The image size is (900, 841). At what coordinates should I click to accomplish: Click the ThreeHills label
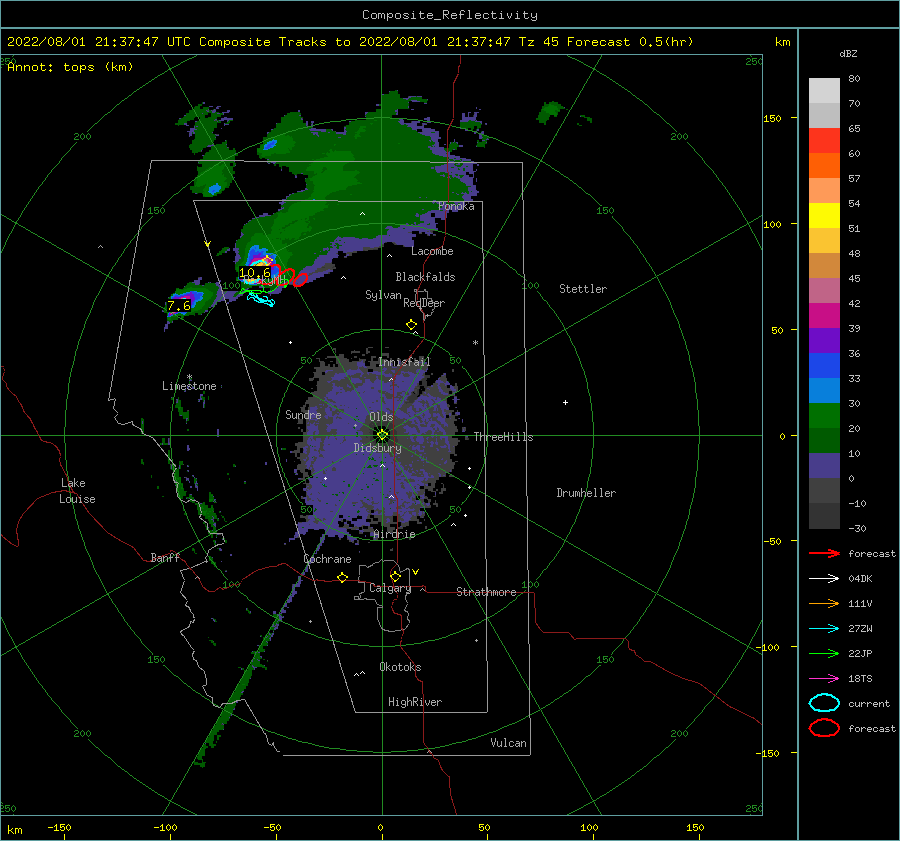[x=503, y=437]
